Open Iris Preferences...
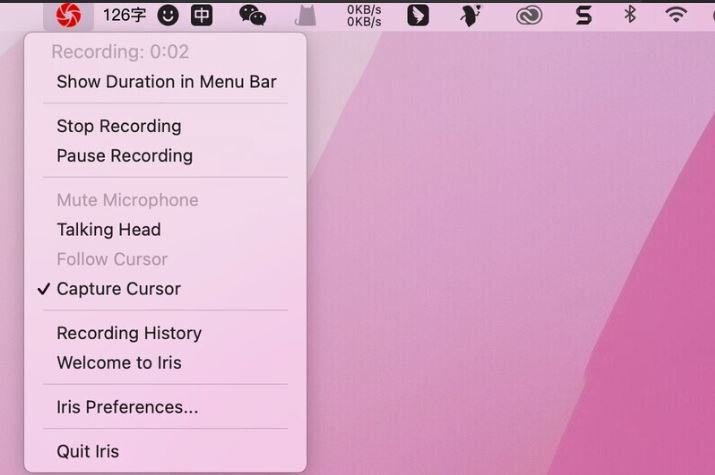Screen dimensions: 715x475 tap(166, 407)
